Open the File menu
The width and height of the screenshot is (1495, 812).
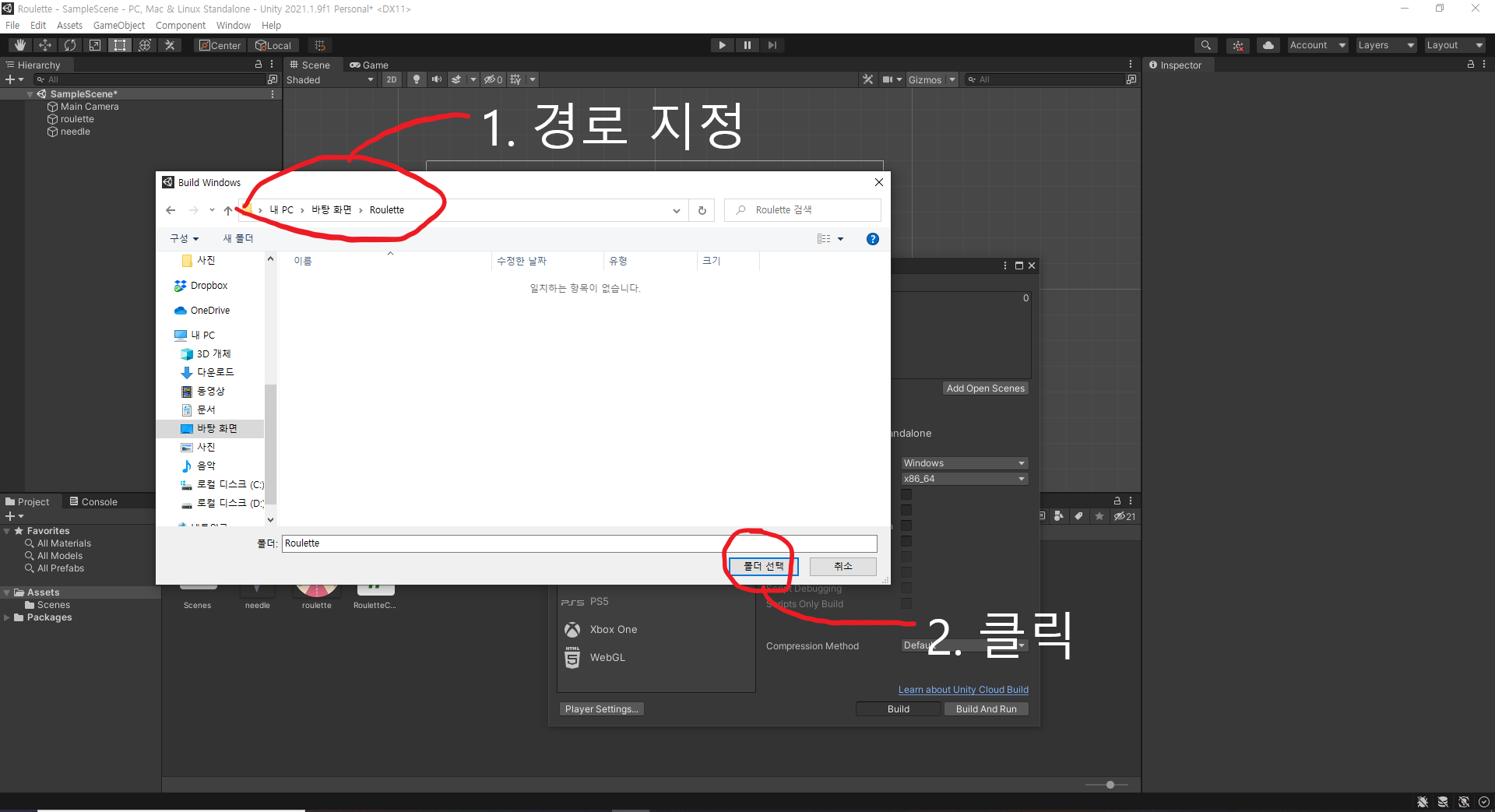tap(12, 25)
